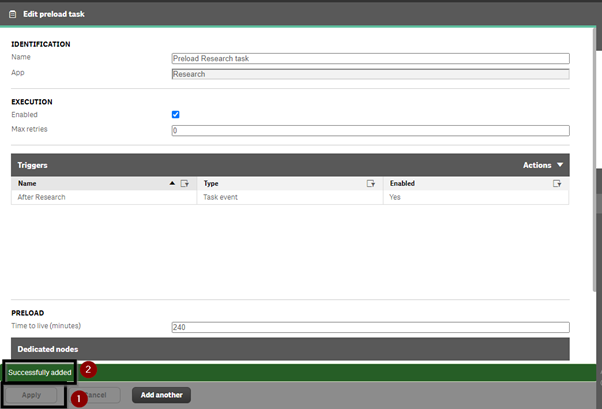Click the Apply button
The image size is (602, 409).
[x=31, y=395]
